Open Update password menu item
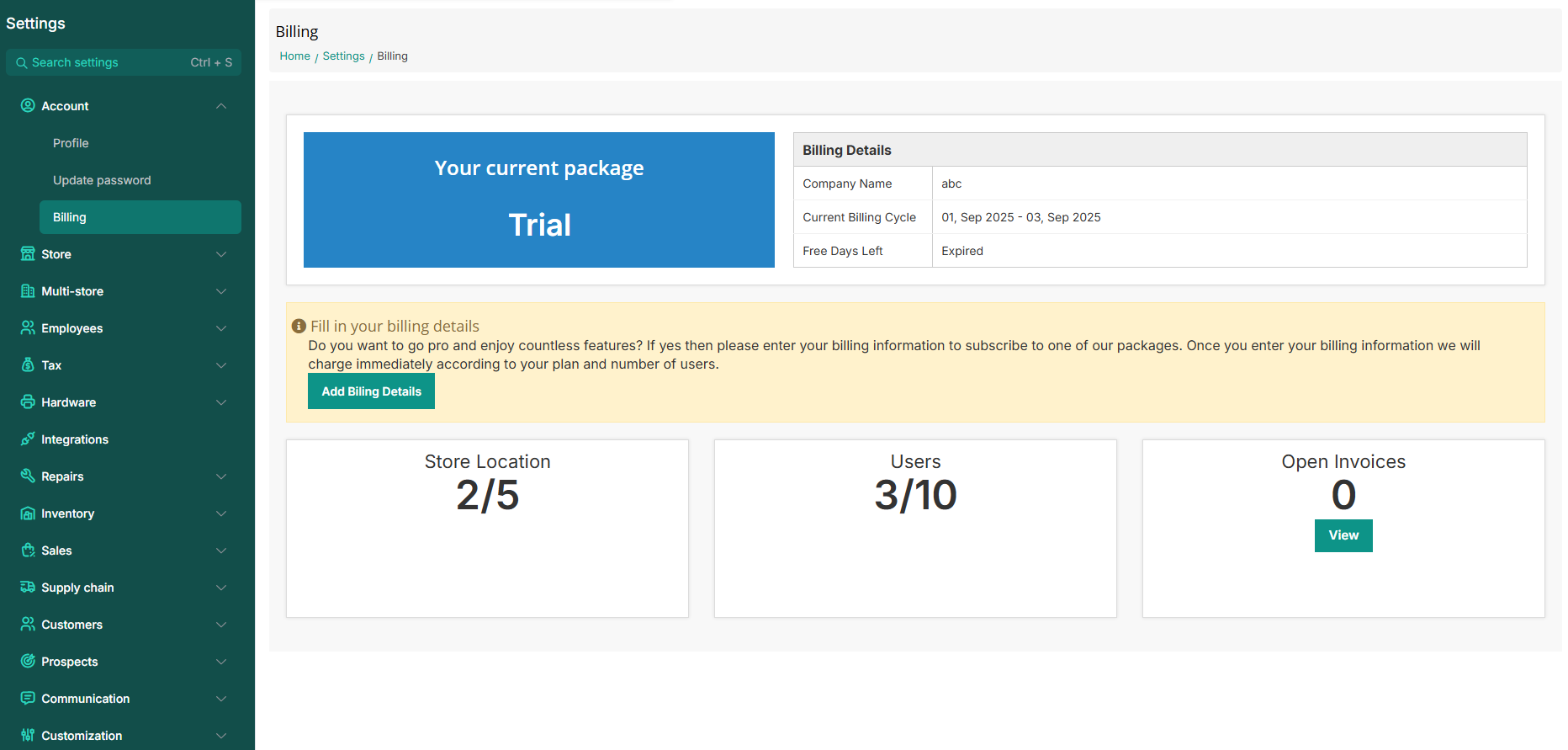The image size is (1568, 750). point(102,180)
